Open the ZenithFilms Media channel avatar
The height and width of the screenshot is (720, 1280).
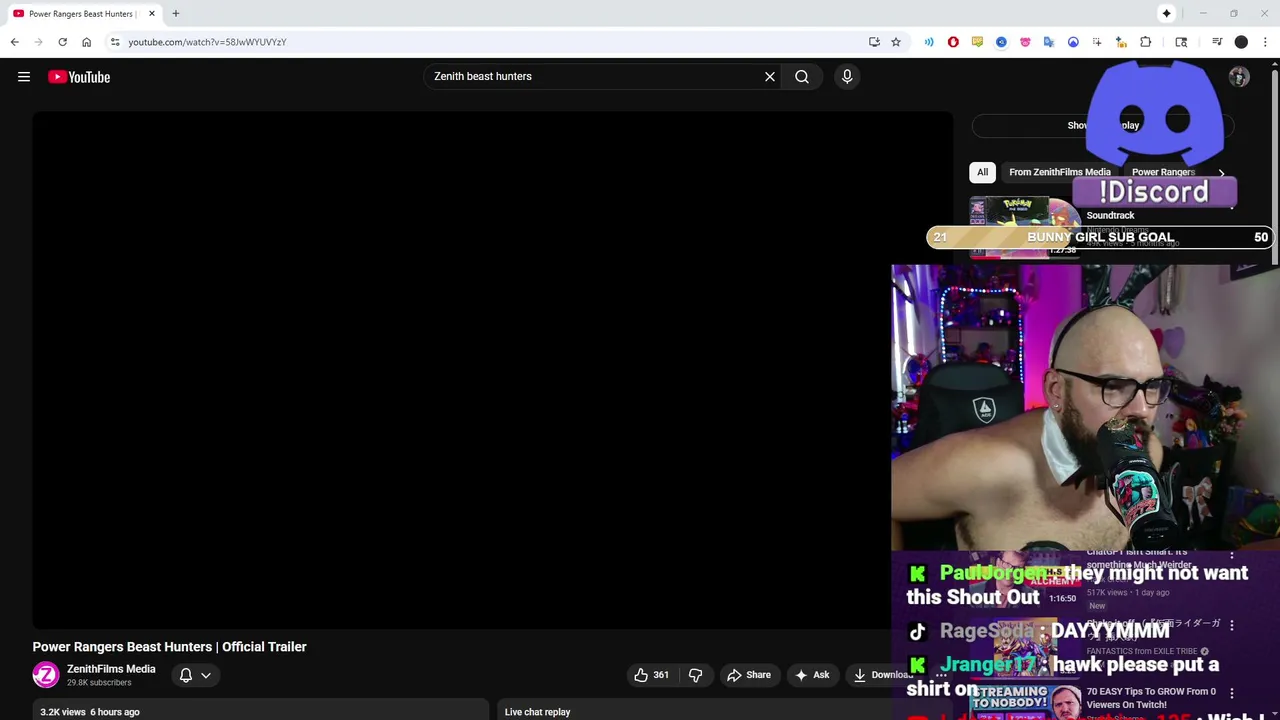[x=46, y=675]
